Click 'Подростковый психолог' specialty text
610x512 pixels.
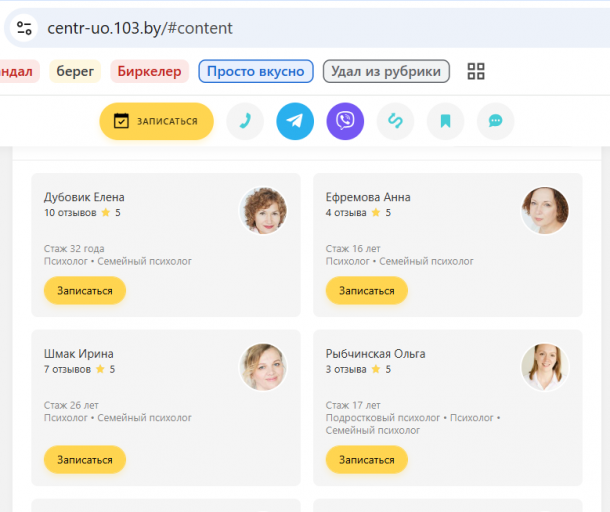[383, 418]
